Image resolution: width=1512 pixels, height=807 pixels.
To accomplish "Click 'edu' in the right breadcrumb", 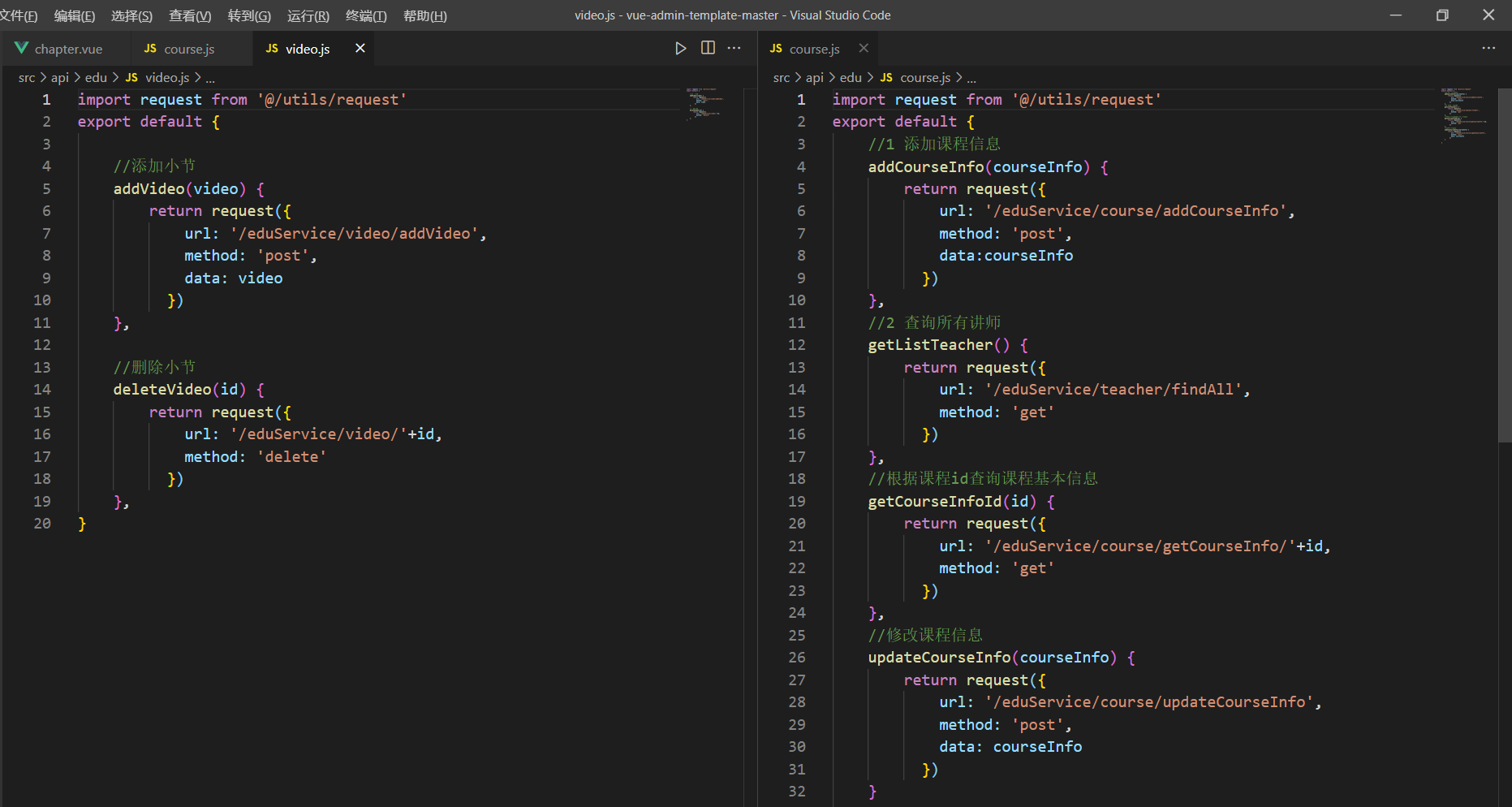I will tap(851, 78).
